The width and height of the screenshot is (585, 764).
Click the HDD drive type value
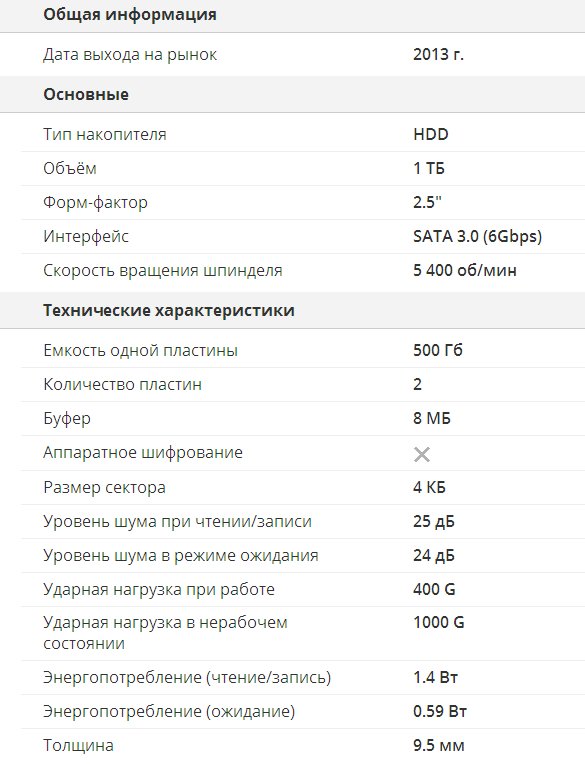[431, 134]
